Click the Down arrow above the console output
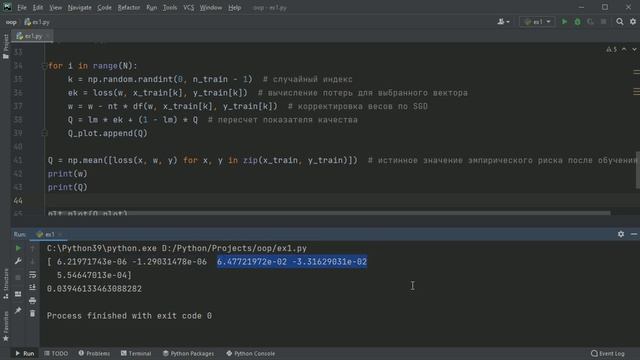Image resolution: width=640 pixels, height=360 pixels. (x=33, y=261)
